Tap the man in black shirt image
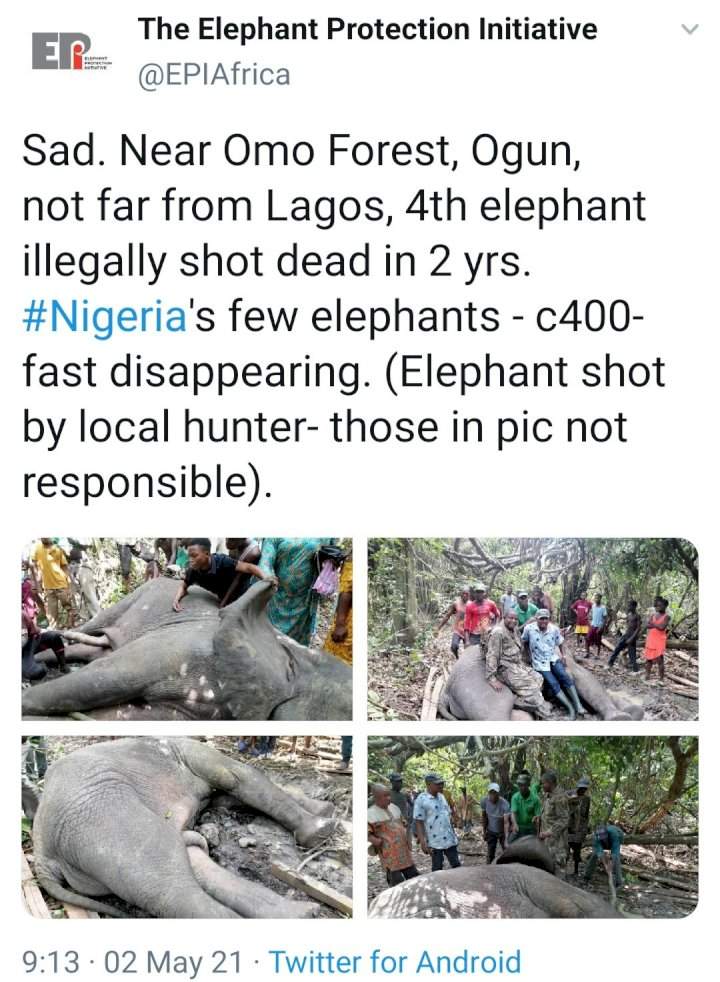This screenshot has width=720, height=982. 219,573
